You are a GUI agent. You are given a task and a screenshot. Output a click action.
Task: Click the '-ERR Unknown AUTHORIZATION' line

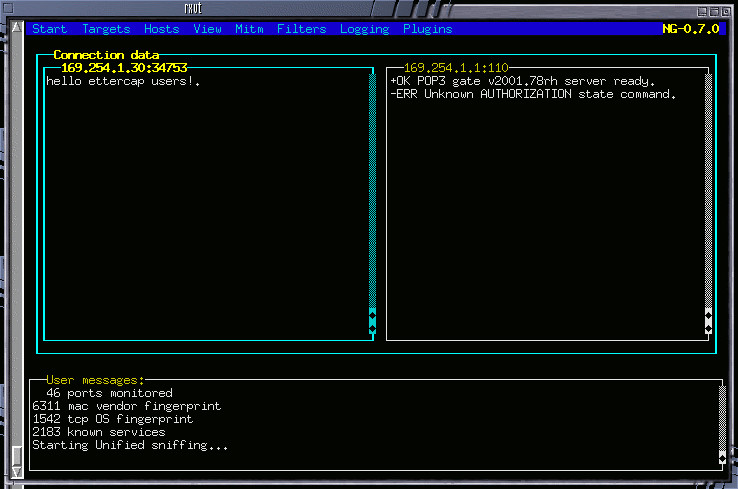pos(533,94)
